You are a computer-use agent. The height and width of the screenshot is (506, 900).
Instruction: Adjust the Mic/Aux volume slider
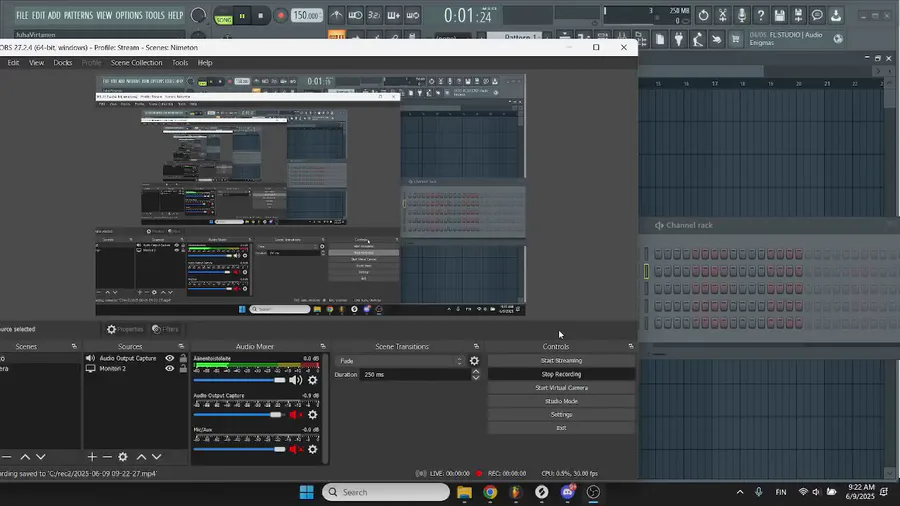click(239, 449)
